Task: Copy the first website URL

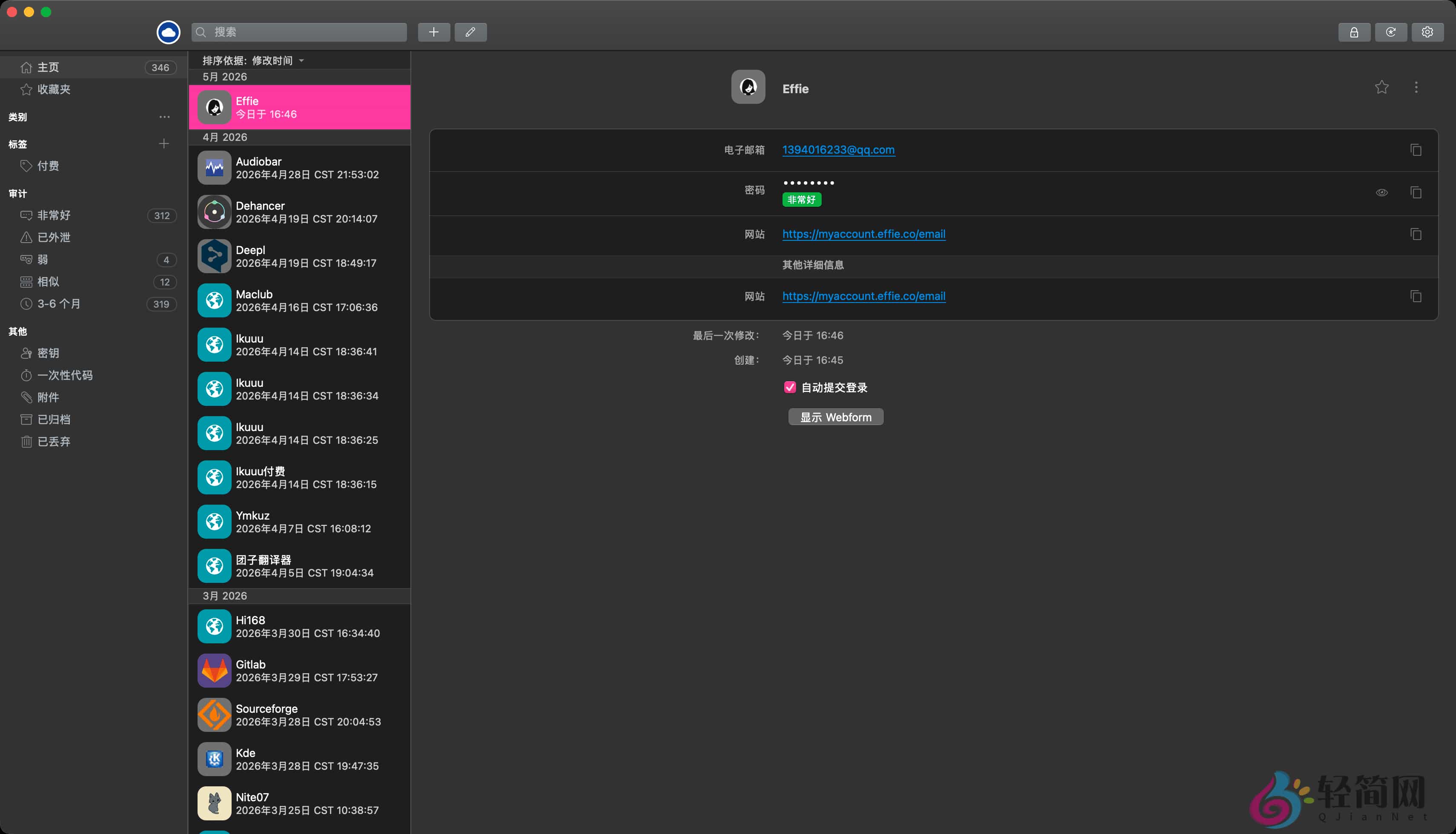Action: click(x=1416, y=234)
